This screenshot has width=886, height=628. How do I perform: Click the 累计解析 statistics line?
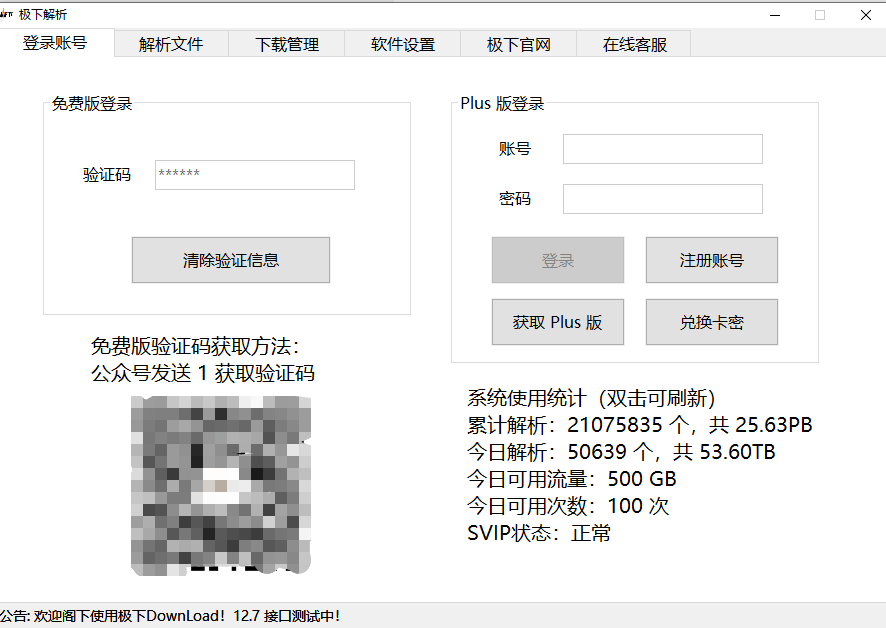coord(640,425)
